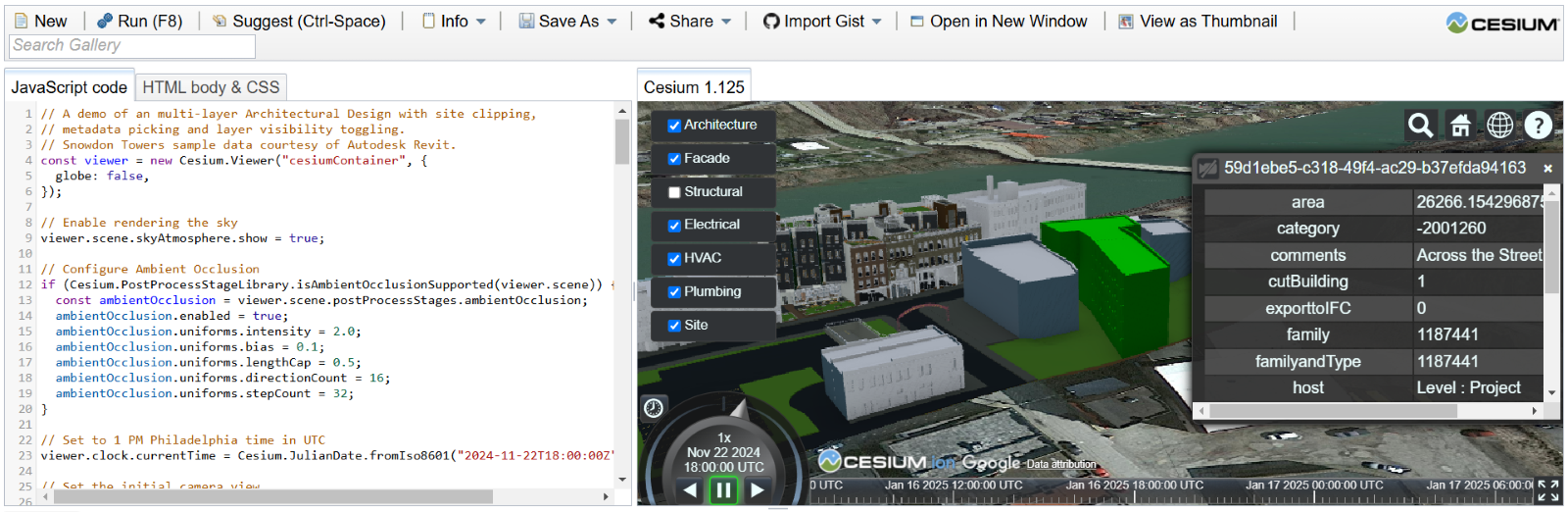Uncheck the Architecture layer checkbox
The image size is (1568, 512).
[x=674, y=126]
